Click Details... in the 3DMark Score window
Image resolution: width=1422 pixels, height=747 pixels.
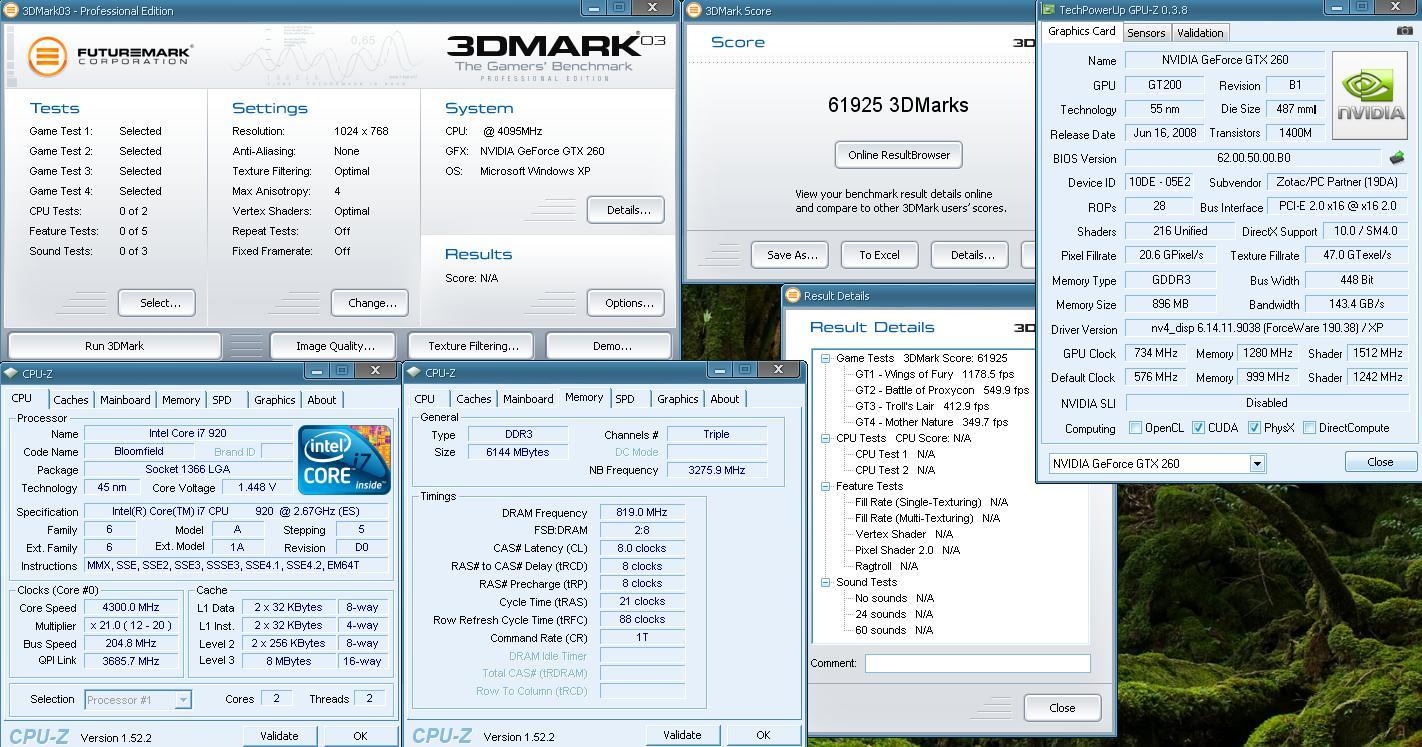pos(971,255)
